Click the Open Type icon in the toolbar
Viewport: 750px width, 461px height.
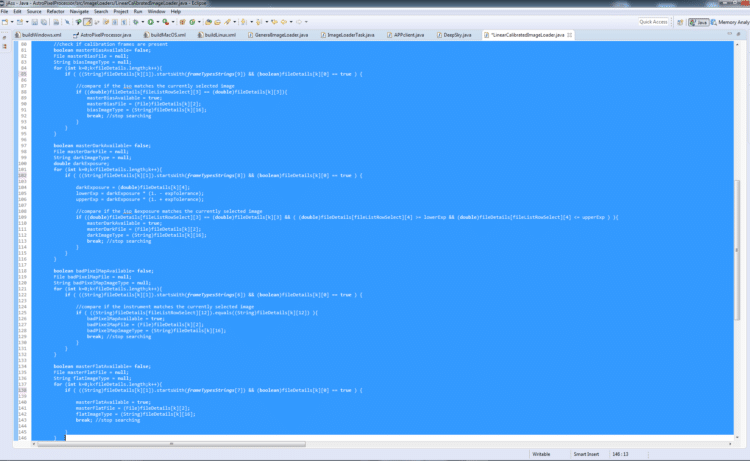208,22
